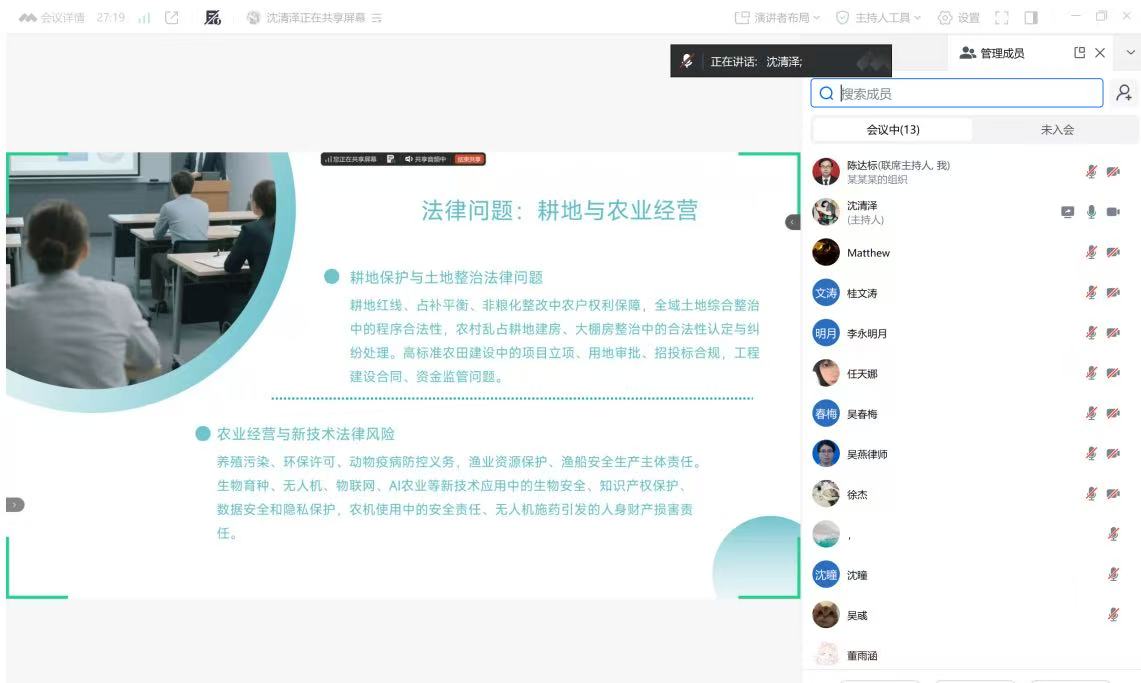Screen dimensions: 1141x683
Task: Switch to the 未入会 tab
Action: tap(1056, 130)
